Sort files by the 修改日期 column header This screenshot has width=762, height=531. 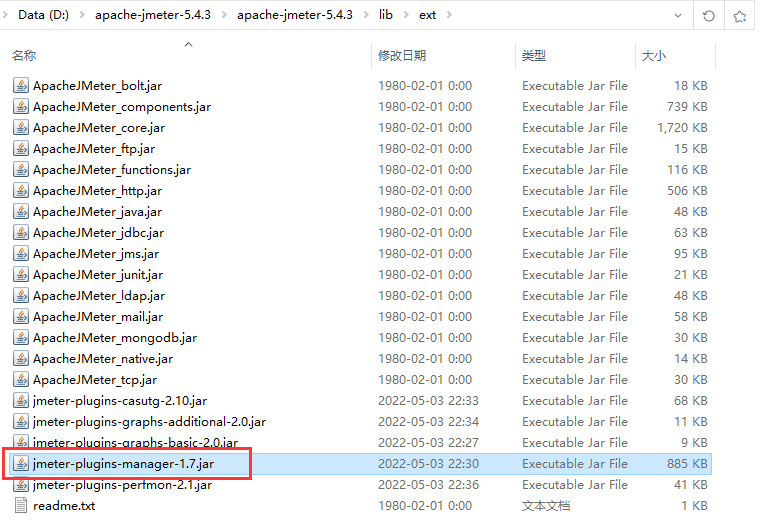pyautogui.click(x=401, y=56)
